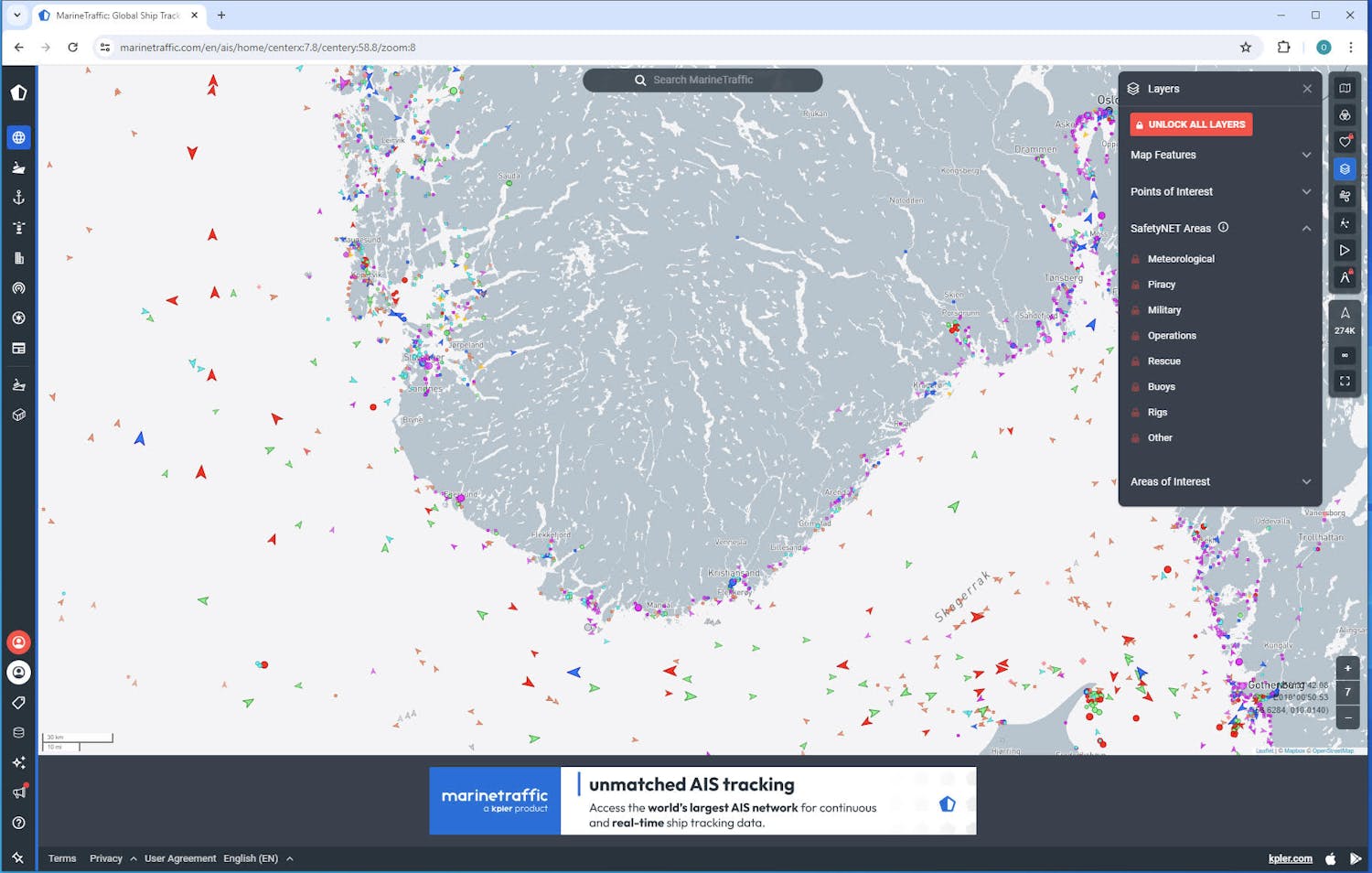
Task: Collapse the SafetyNET Areas section
Action: tap(1305, 229)
